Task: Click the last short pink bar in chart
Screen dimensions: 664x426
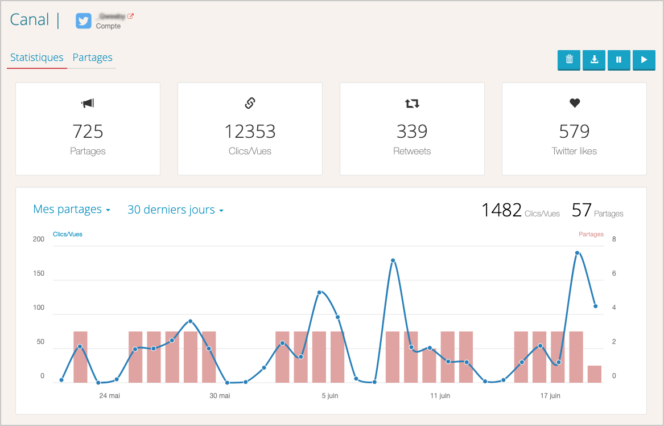Action: 595,373
